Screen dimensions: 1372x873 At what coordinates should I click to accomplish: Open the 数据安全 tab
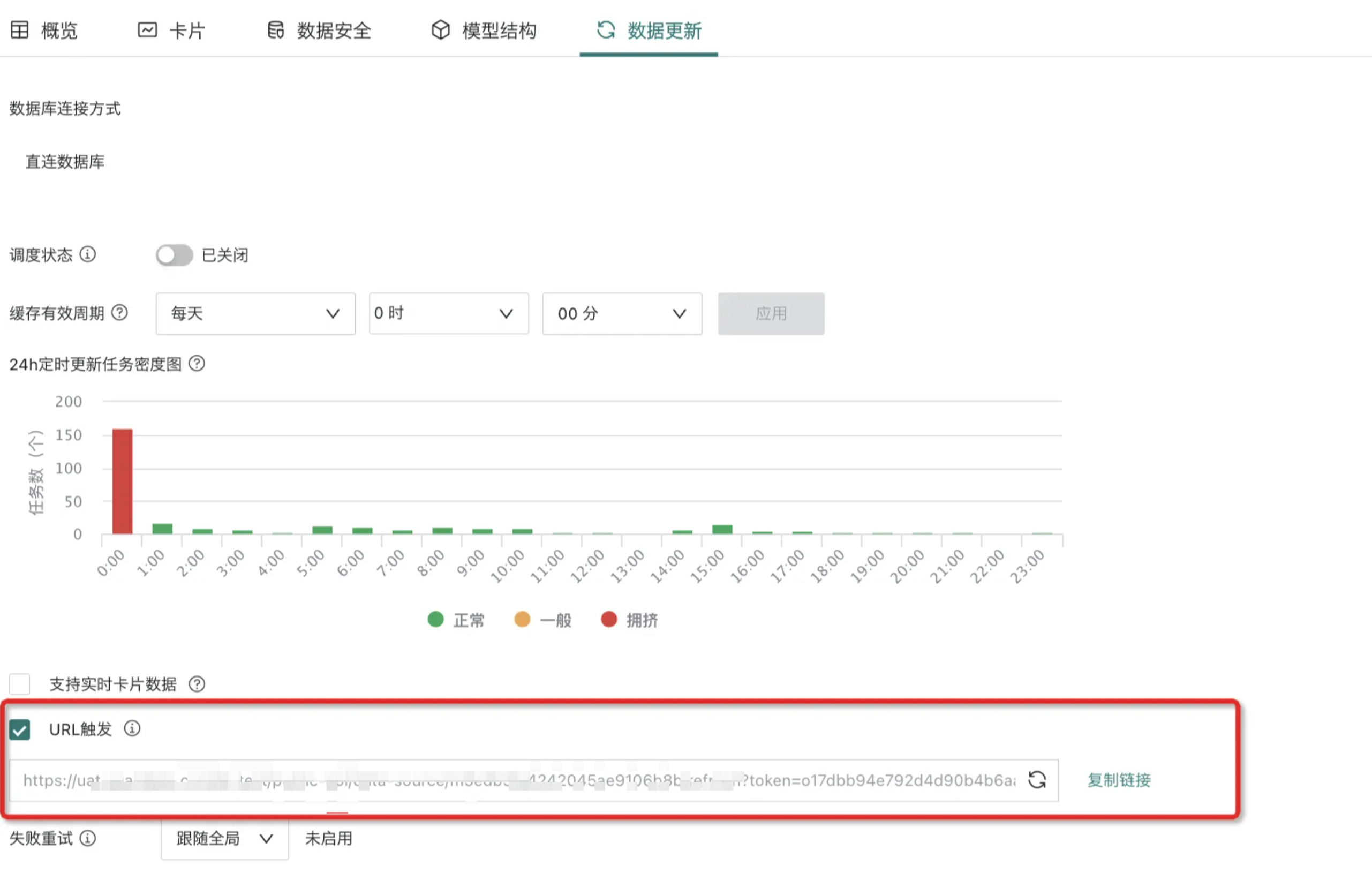(x=319, y=30)
